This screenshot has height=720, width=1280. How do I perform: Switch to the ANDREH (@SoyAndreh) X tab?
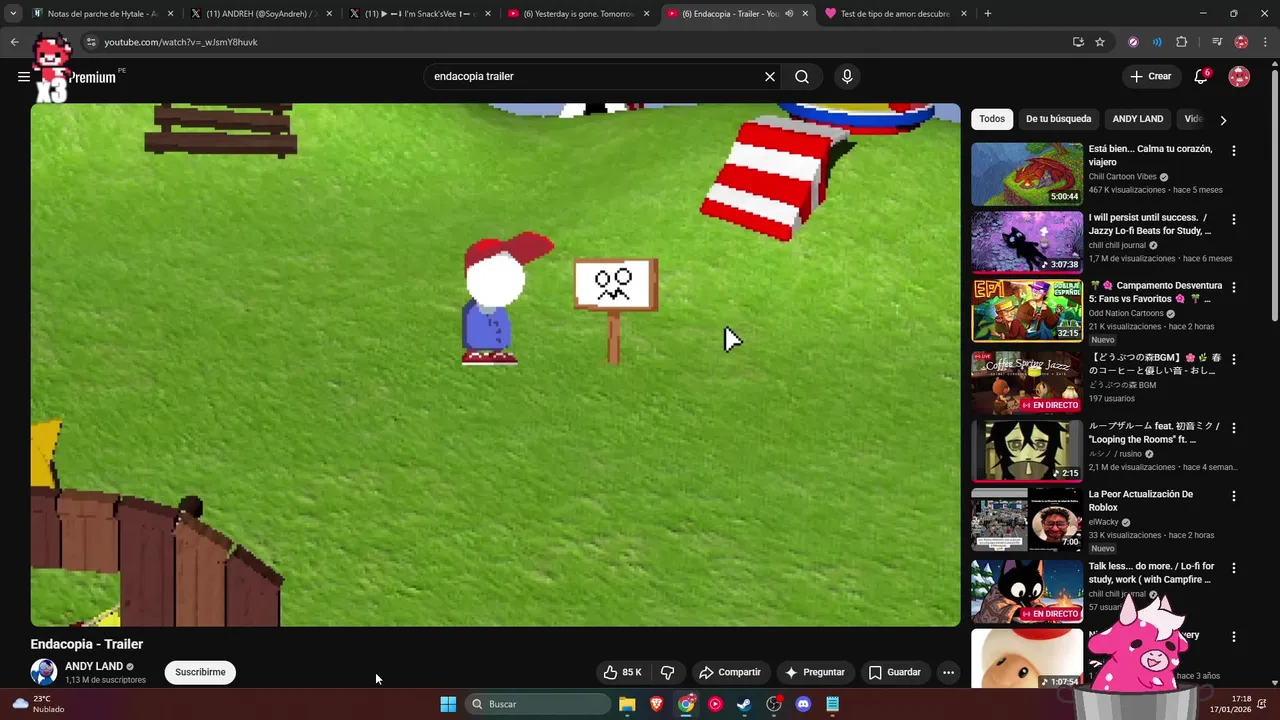pos(260,14)
